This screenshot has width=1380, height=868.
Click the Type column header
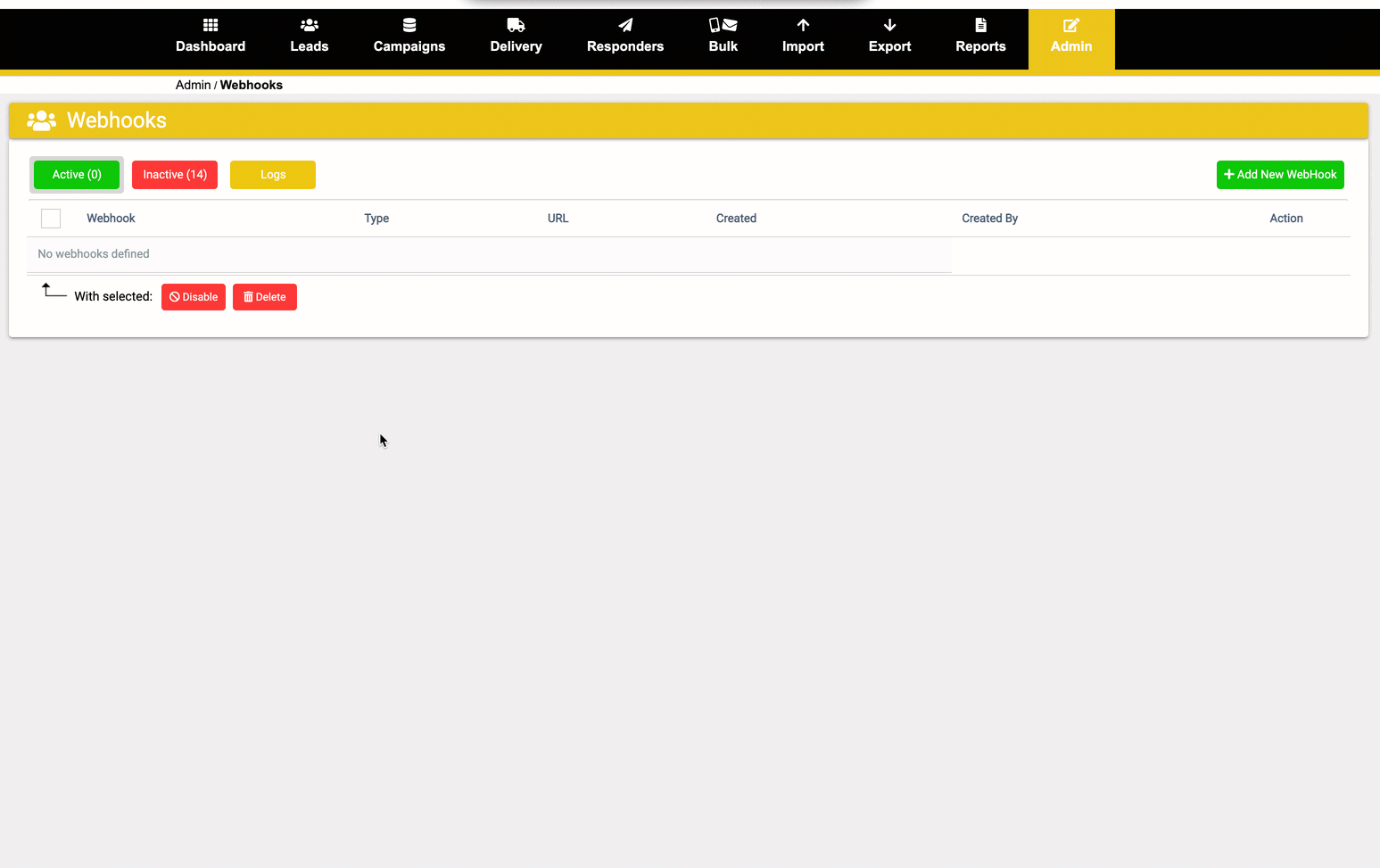[x=376, y=219]
